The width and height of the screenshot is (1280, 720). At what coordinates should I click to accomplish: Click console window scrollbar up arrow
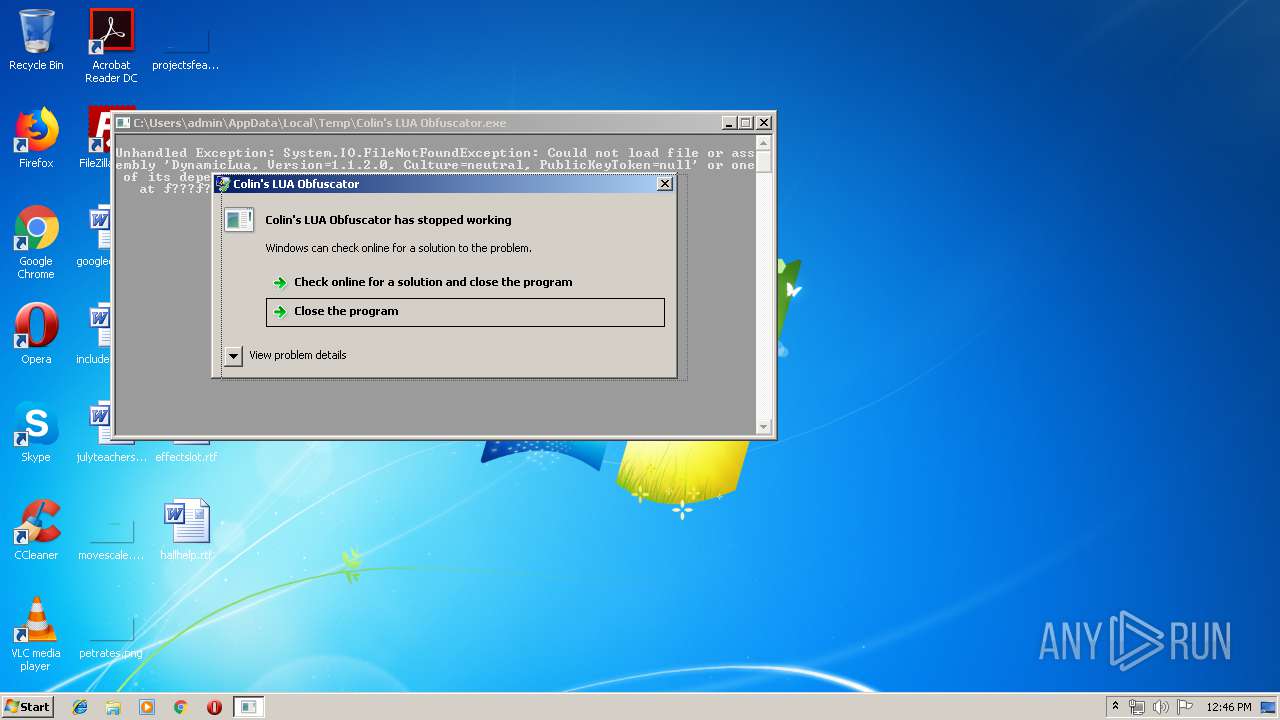[764, 144]
